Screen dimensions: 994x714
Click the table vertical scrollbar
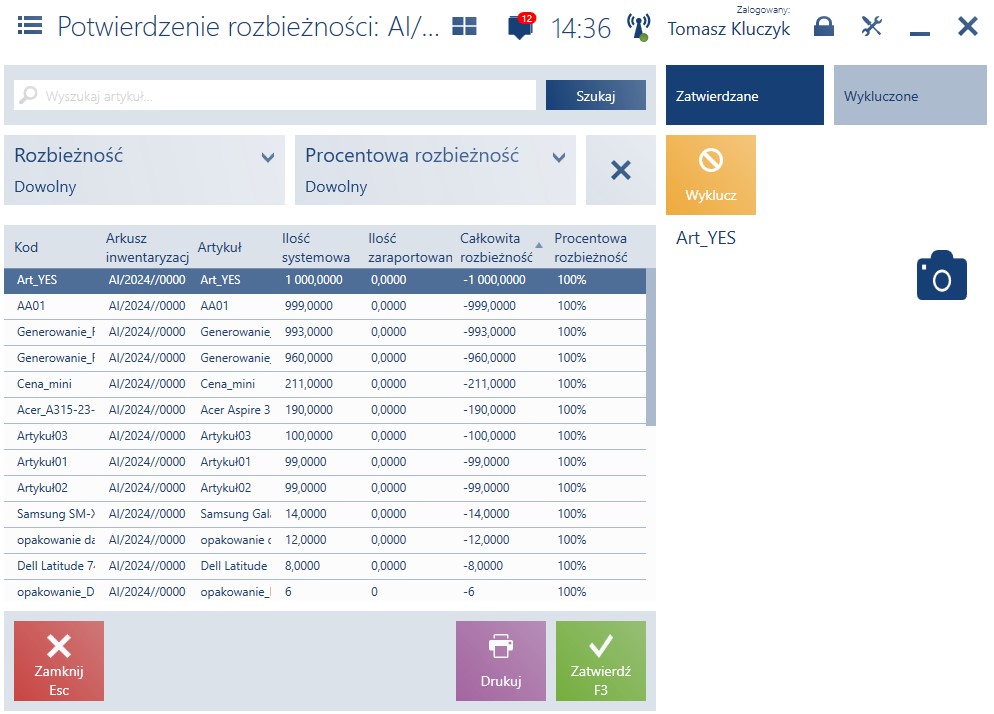pyautogui.click(x=651, y=347)
